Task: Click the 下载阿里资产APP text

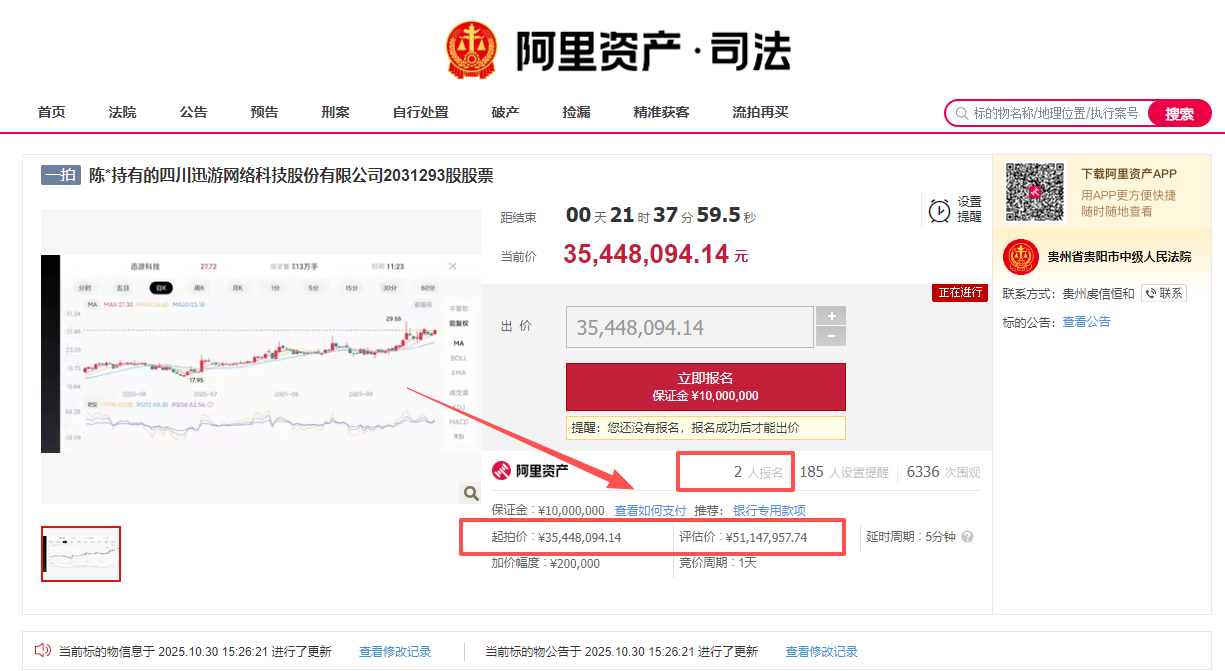Action: click(x=1129, y=173)
